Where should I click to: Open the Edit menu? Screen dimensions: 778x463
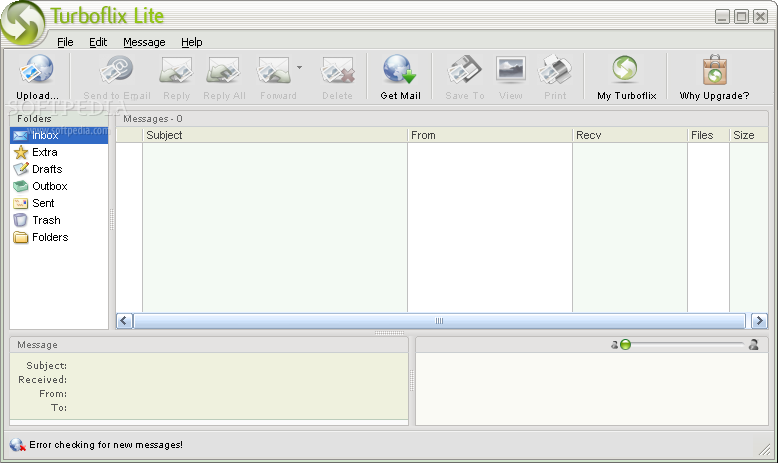pos(98,42)
